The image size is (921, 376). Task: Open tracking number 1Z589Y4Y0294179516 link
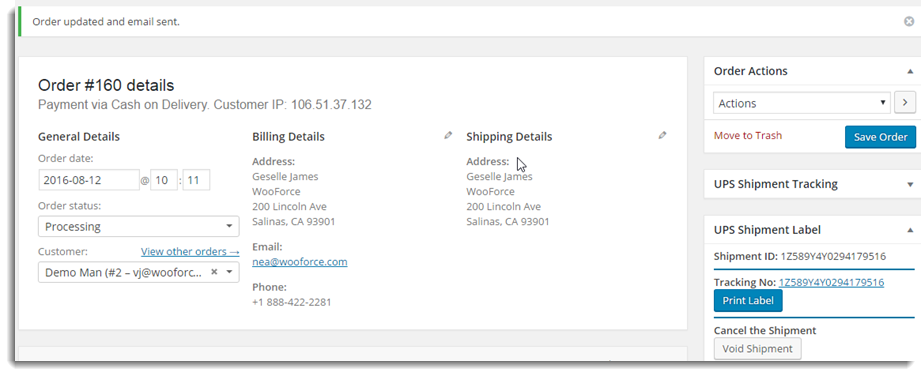(831, 283)
